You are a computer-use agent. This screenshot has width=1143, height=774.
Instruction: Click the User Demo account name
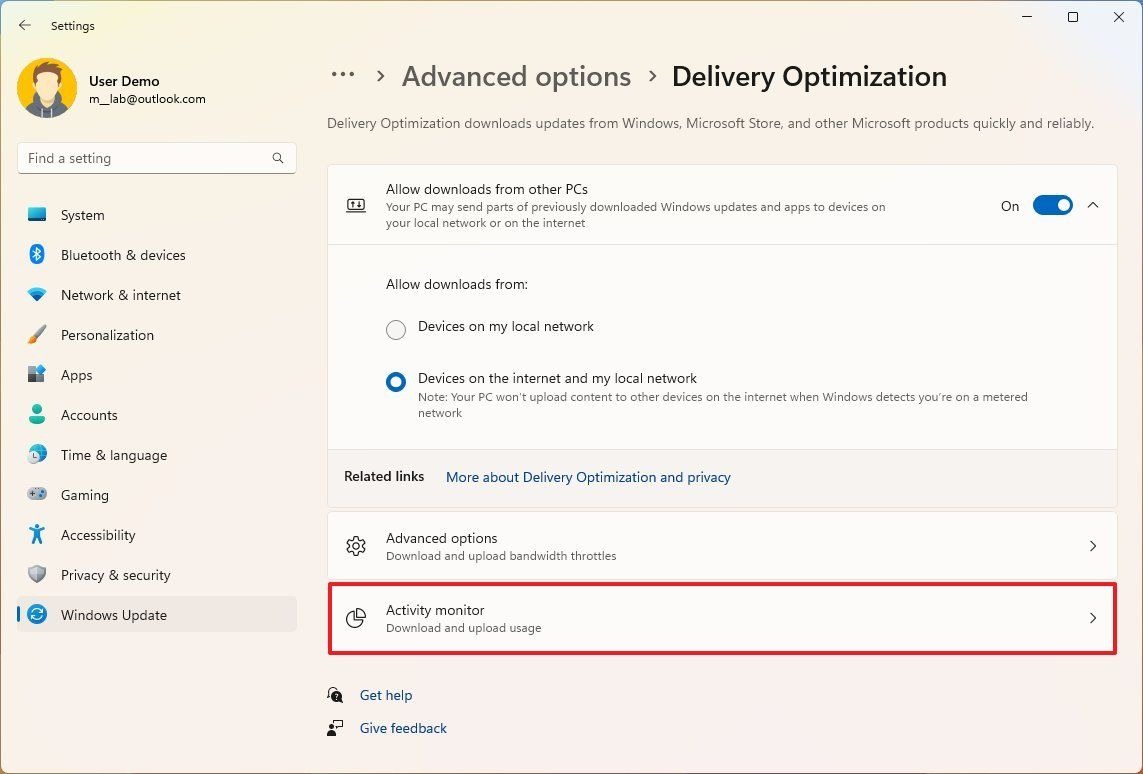[124, 81]
